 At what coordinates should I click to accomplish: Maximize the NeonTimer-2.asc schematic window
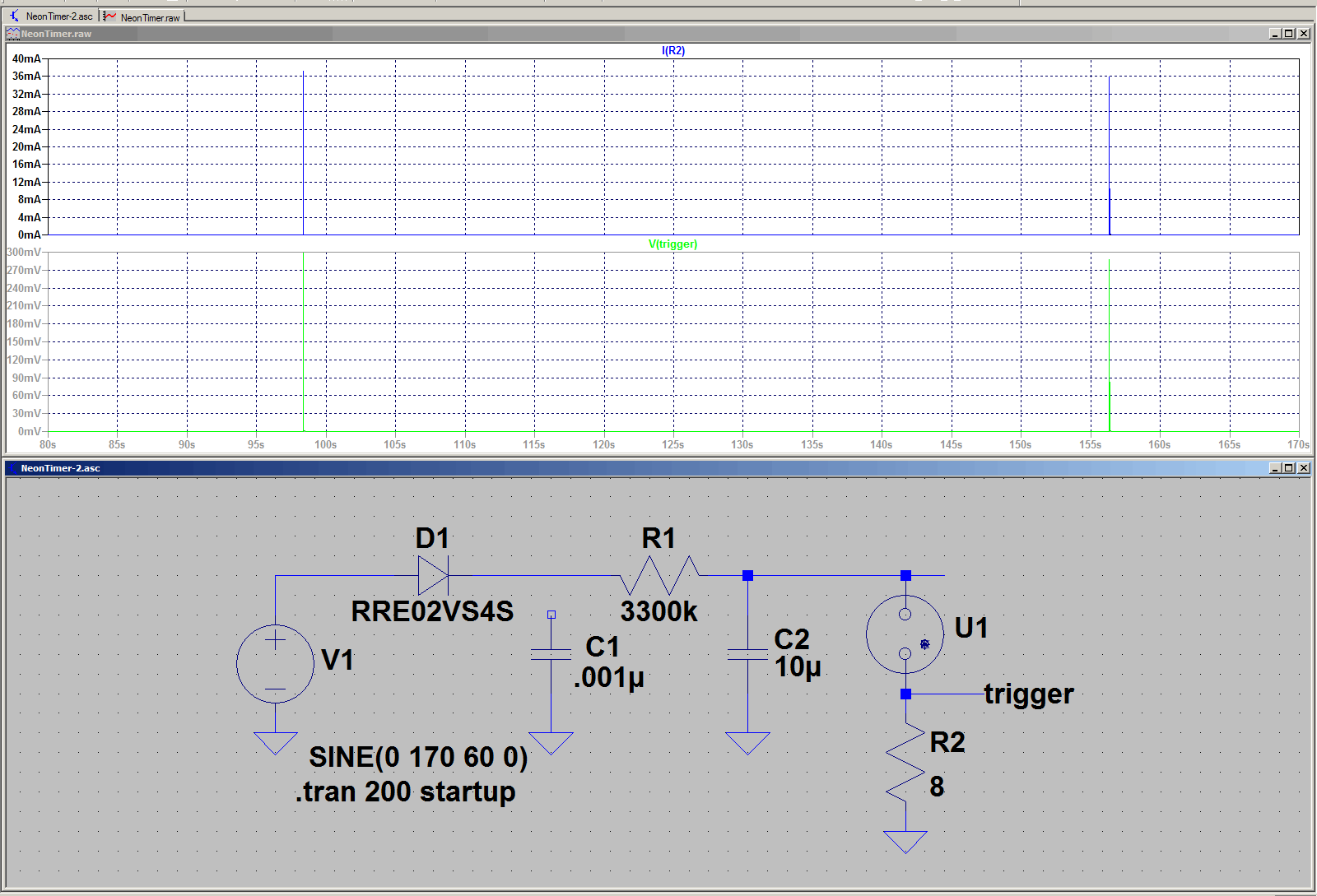[1289, 468]
